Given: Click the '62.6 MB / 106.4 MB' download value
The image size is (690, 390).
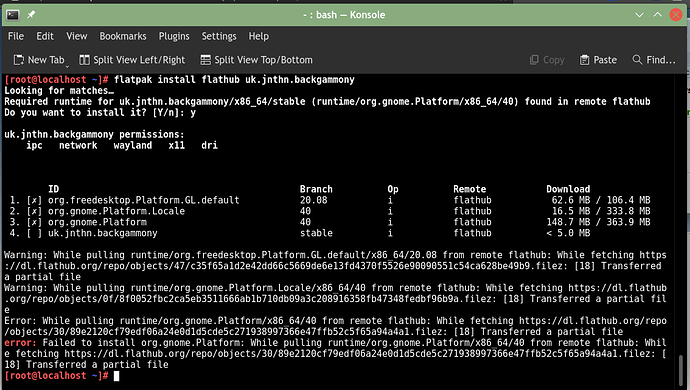Looking at the screenshot, I should (601, 200).
